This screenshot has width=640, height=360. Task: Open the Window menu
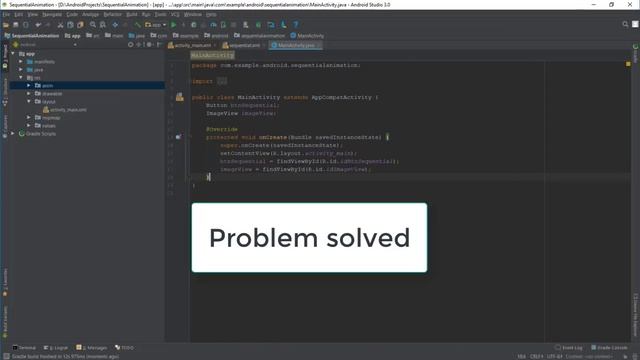193,15
